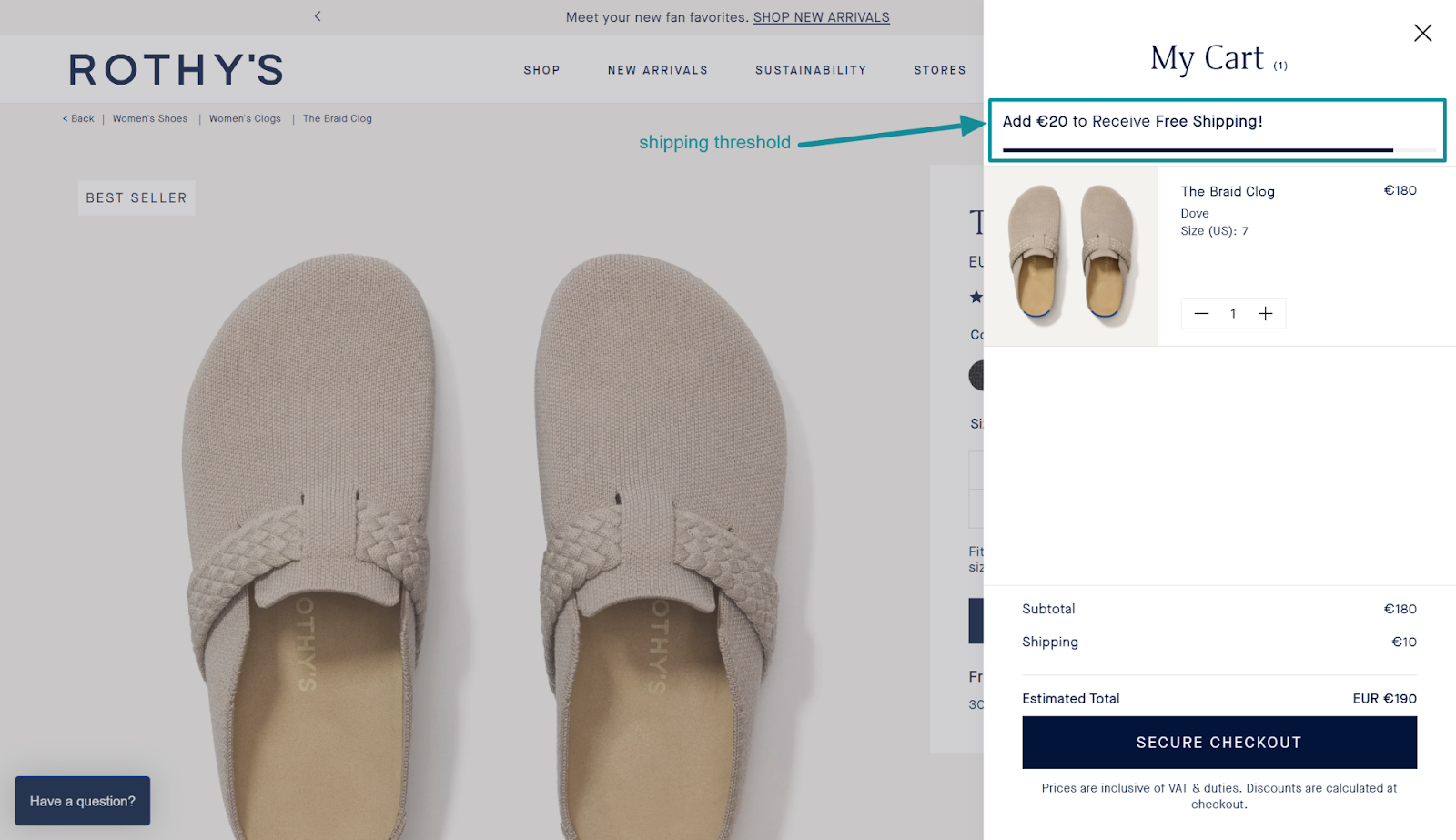Click the Add €20 free shipping message
Viewport: 1456px width, 840px height.
pyautogui.click(x=1133, y=121)
